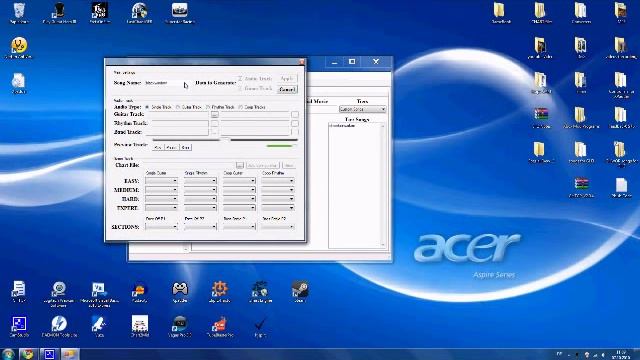
Task: Click the Guitar Track path field
Action: pos(178,115)
